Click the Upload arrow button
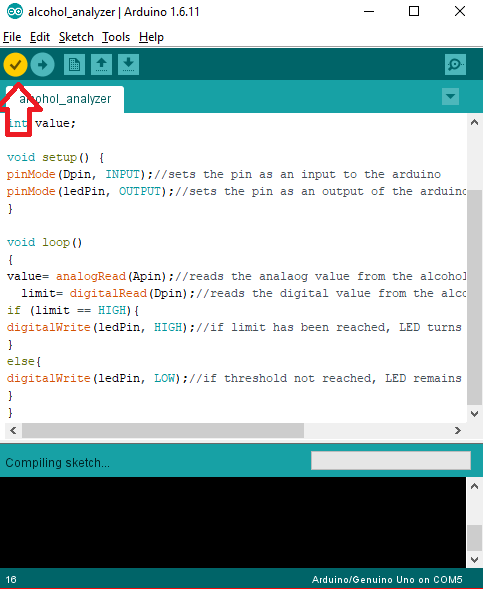This screenshot has height=589, width=483. pyautogui.click(x=42, y=65)
